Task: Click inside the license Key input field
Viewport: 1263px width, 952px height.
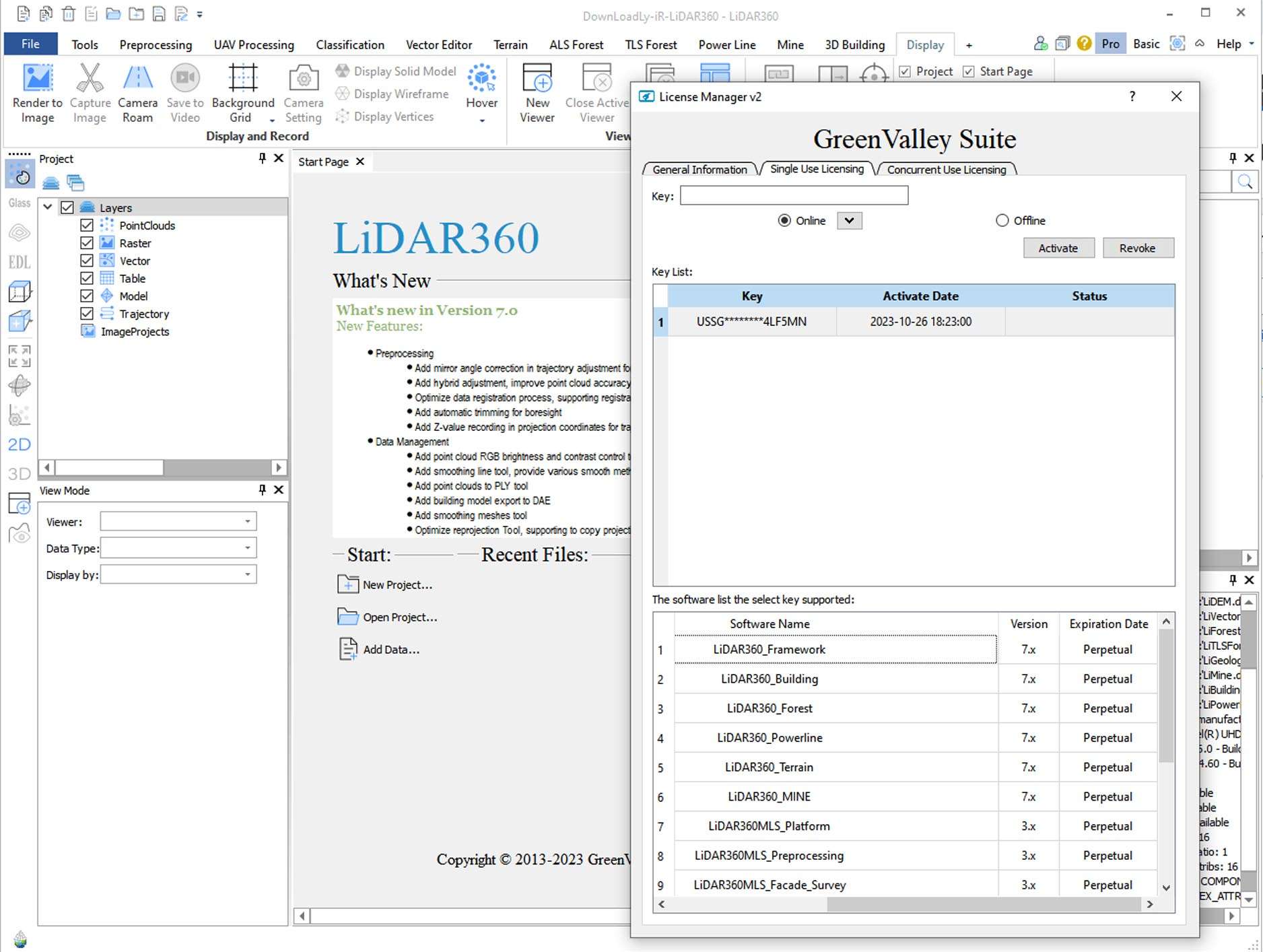Action: coord(793,196)
